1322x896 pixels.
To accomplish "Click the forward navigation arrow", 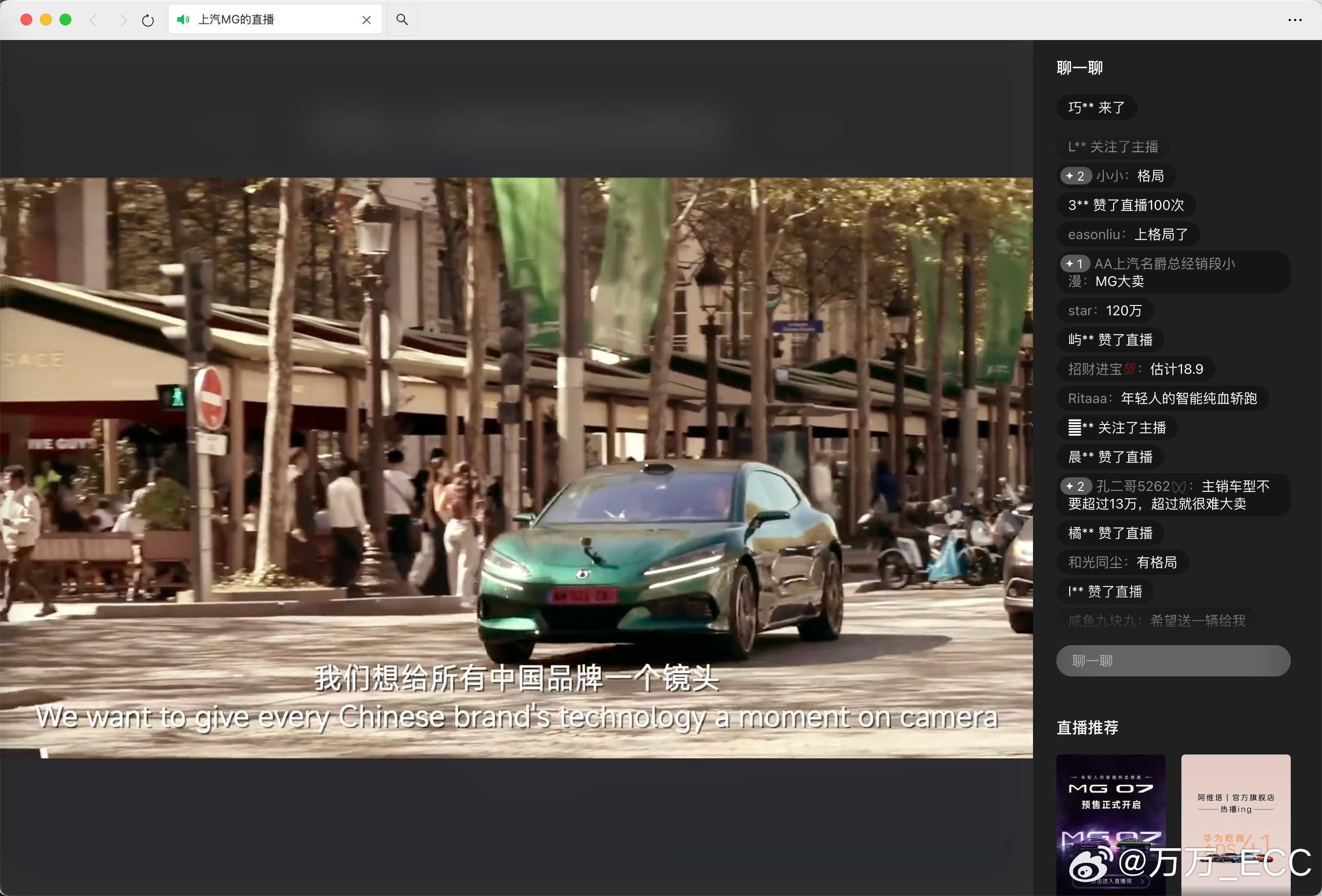I will click(123, 20).
